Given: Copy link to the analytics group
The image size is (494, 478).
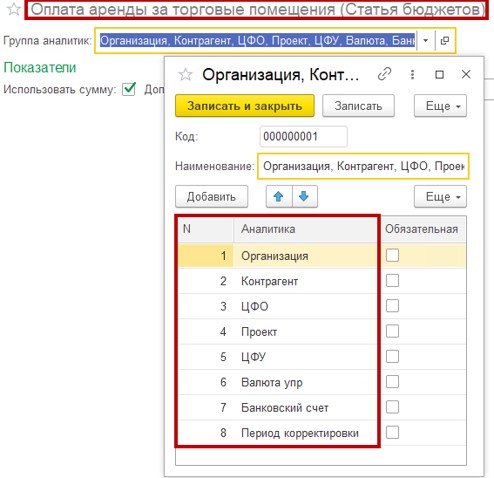Looking at the screenshot, I should [384, 74].
